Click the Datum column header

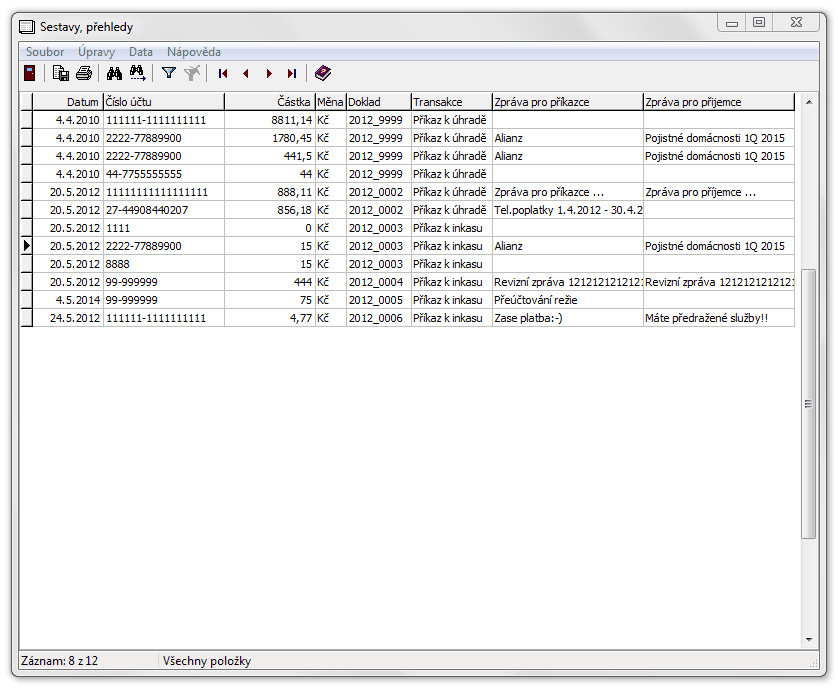(68, 102)
